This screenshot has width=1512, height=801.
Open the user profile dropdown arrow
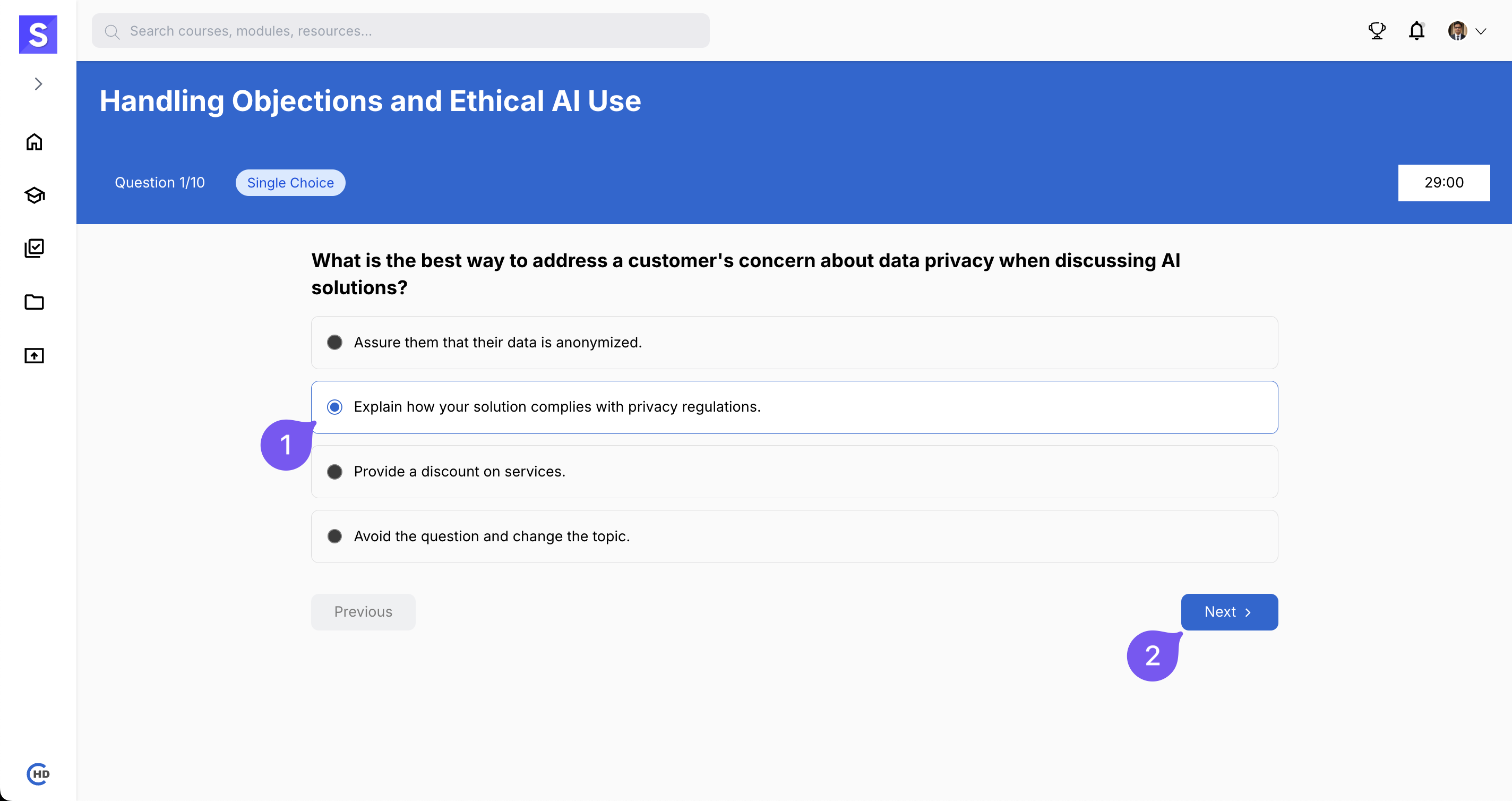click(1481, 32)
